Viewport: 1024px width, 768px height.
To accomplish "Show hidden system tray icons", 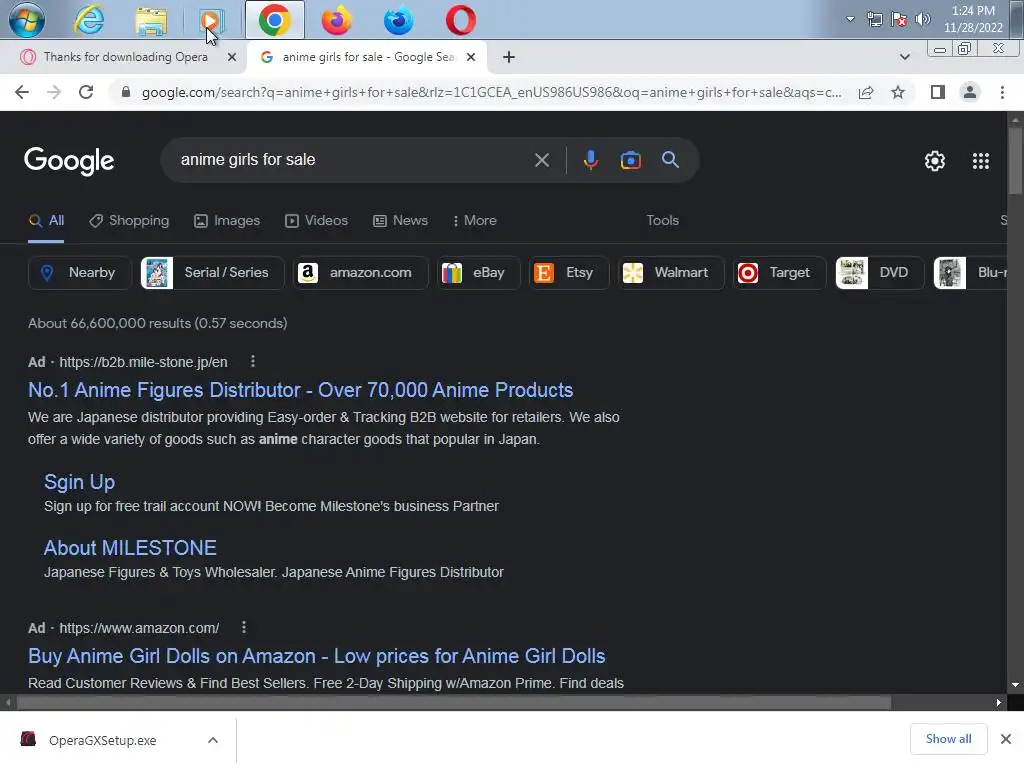I will 850,19.
